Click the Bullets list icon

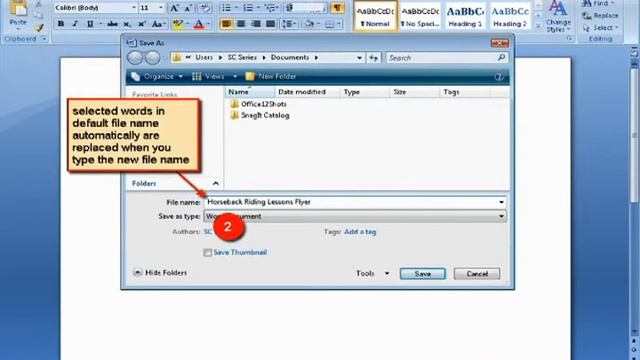(226, 8)
